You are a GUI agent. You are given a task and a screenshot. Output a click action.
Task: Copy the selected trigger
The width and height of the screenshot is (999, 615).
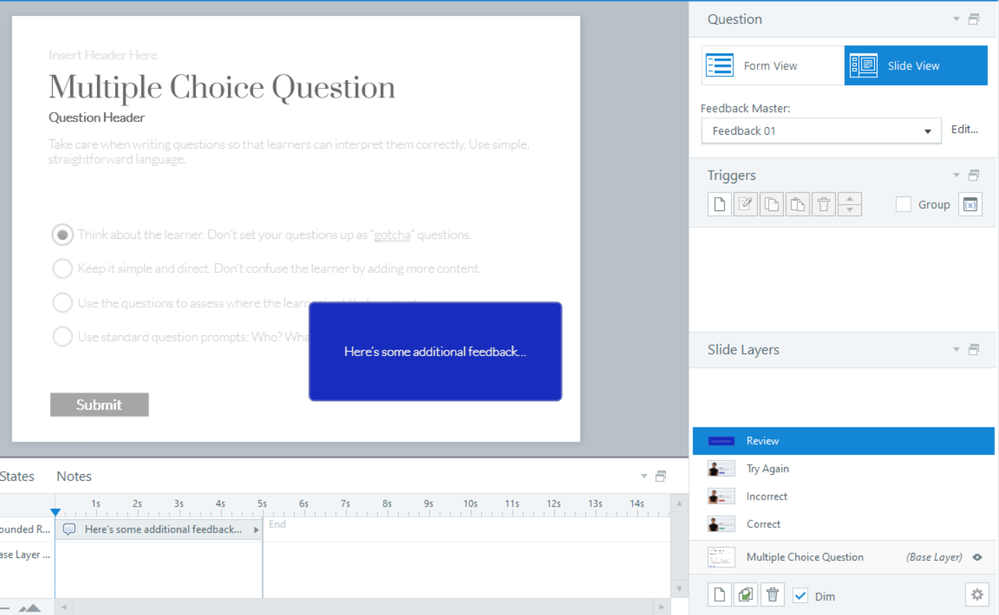coord(772,205)
